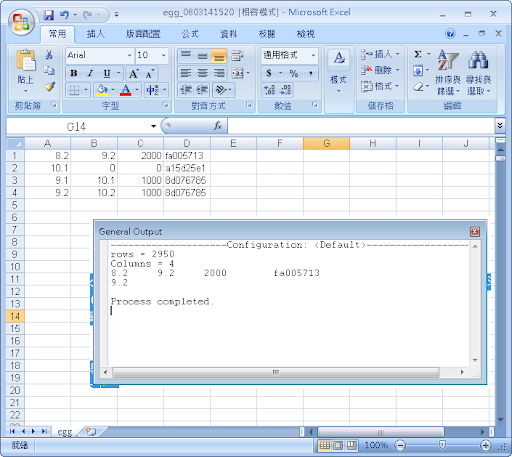The image size is (512, 457).
Task: Toggle align text left
Action: [186, 73]
